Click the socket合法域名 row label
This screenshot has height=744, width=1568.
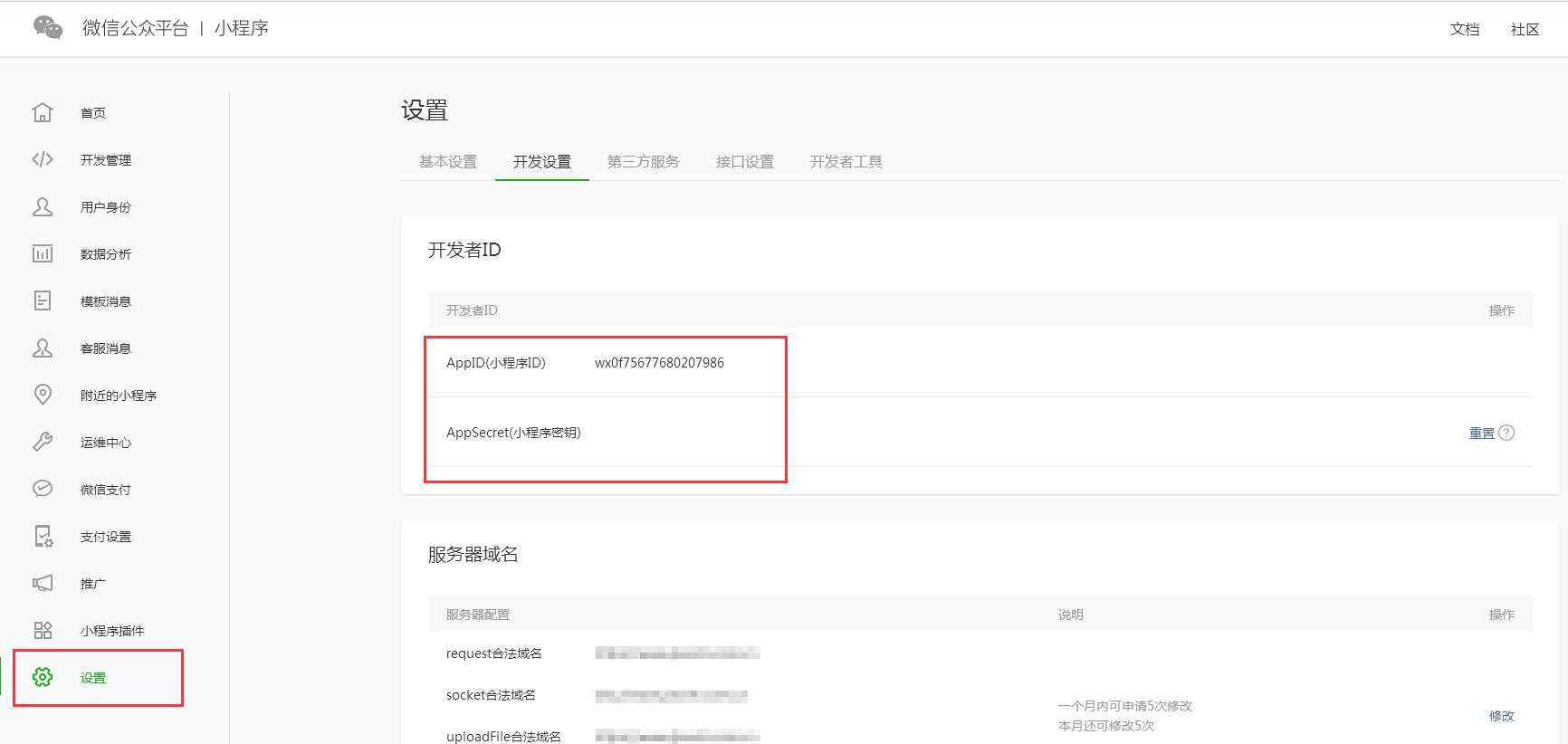point(491,695)
